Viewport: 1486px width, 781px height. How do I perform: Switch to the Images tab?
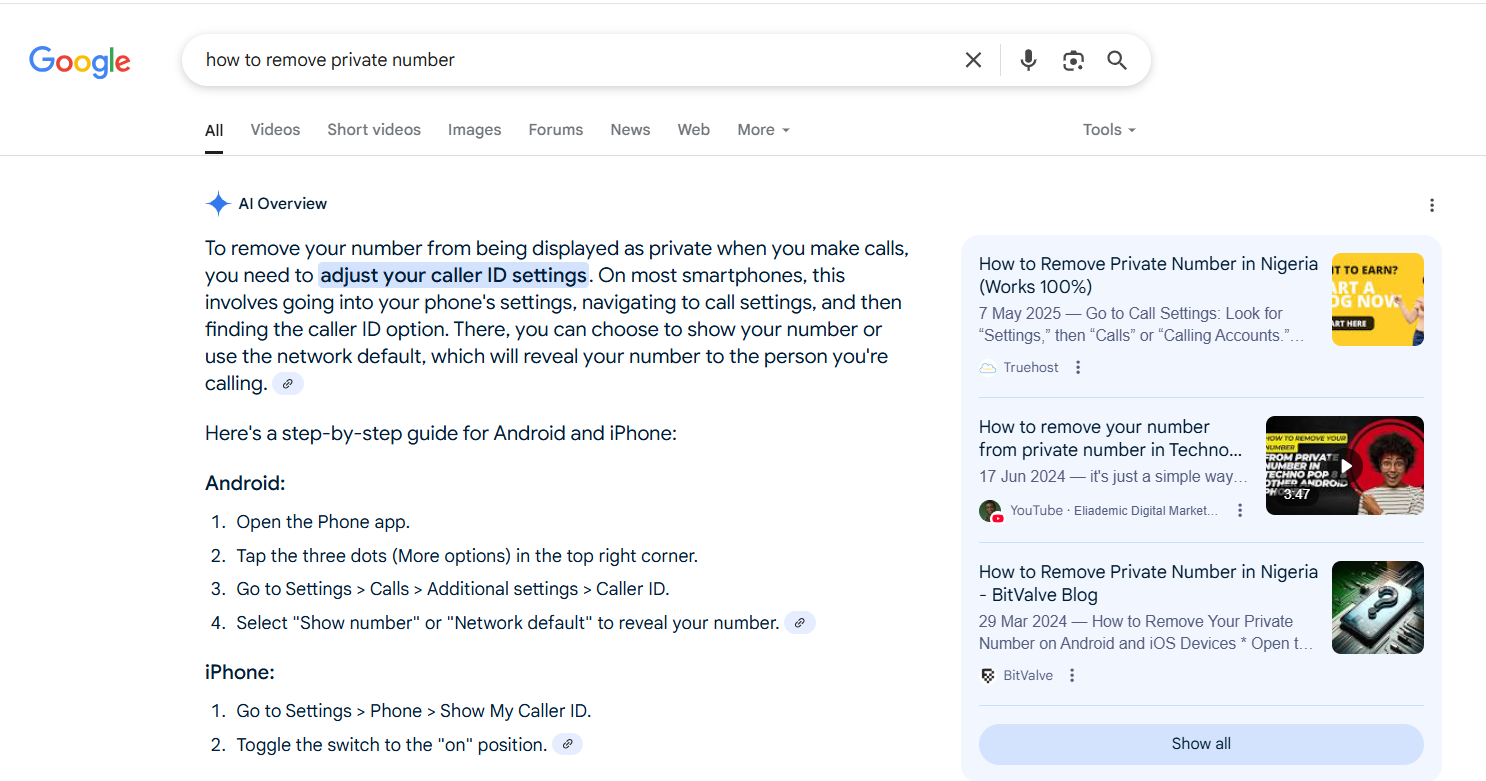click(x=474, y=129)
